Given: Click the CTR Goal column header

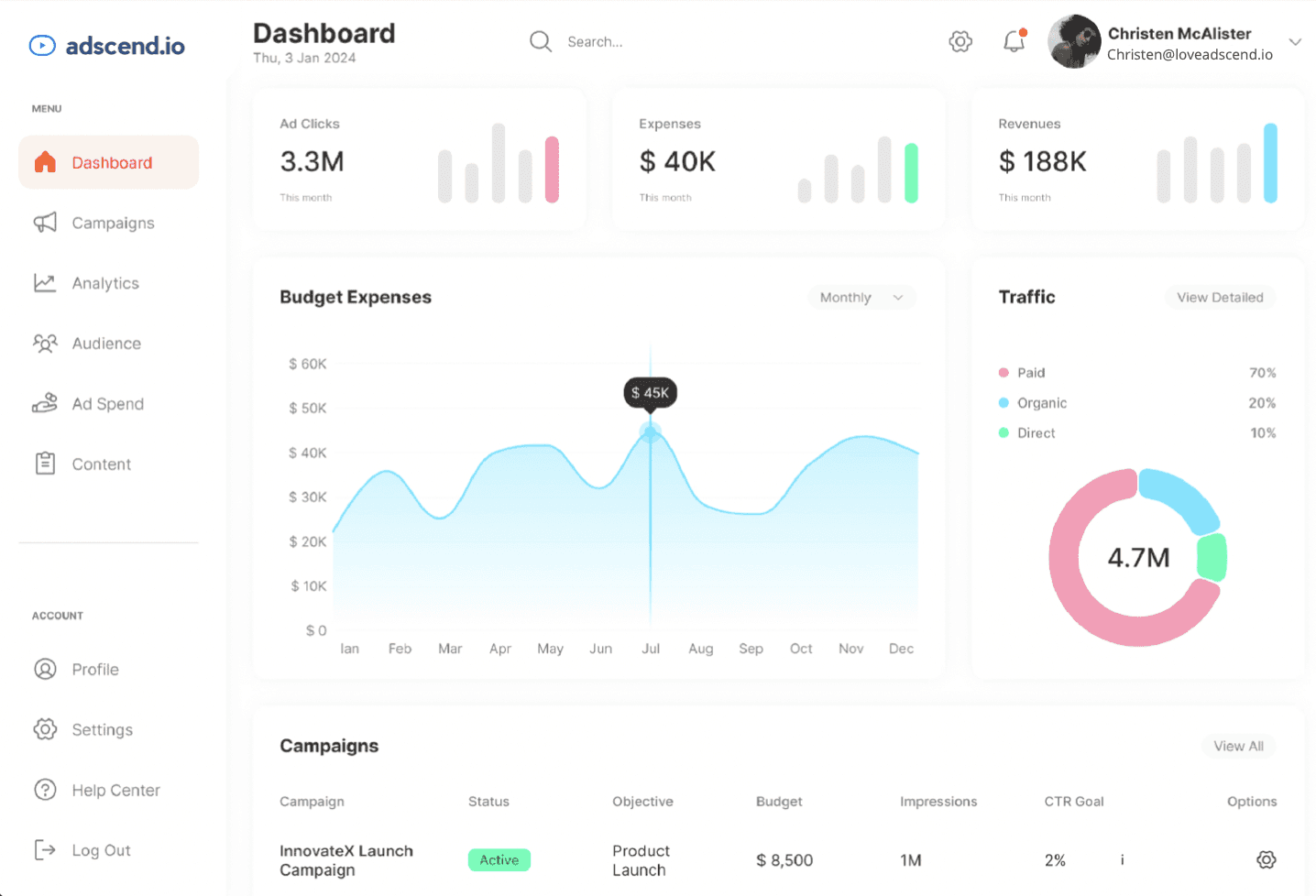Looking at the screenshot, I should [x=1074, y=801].
